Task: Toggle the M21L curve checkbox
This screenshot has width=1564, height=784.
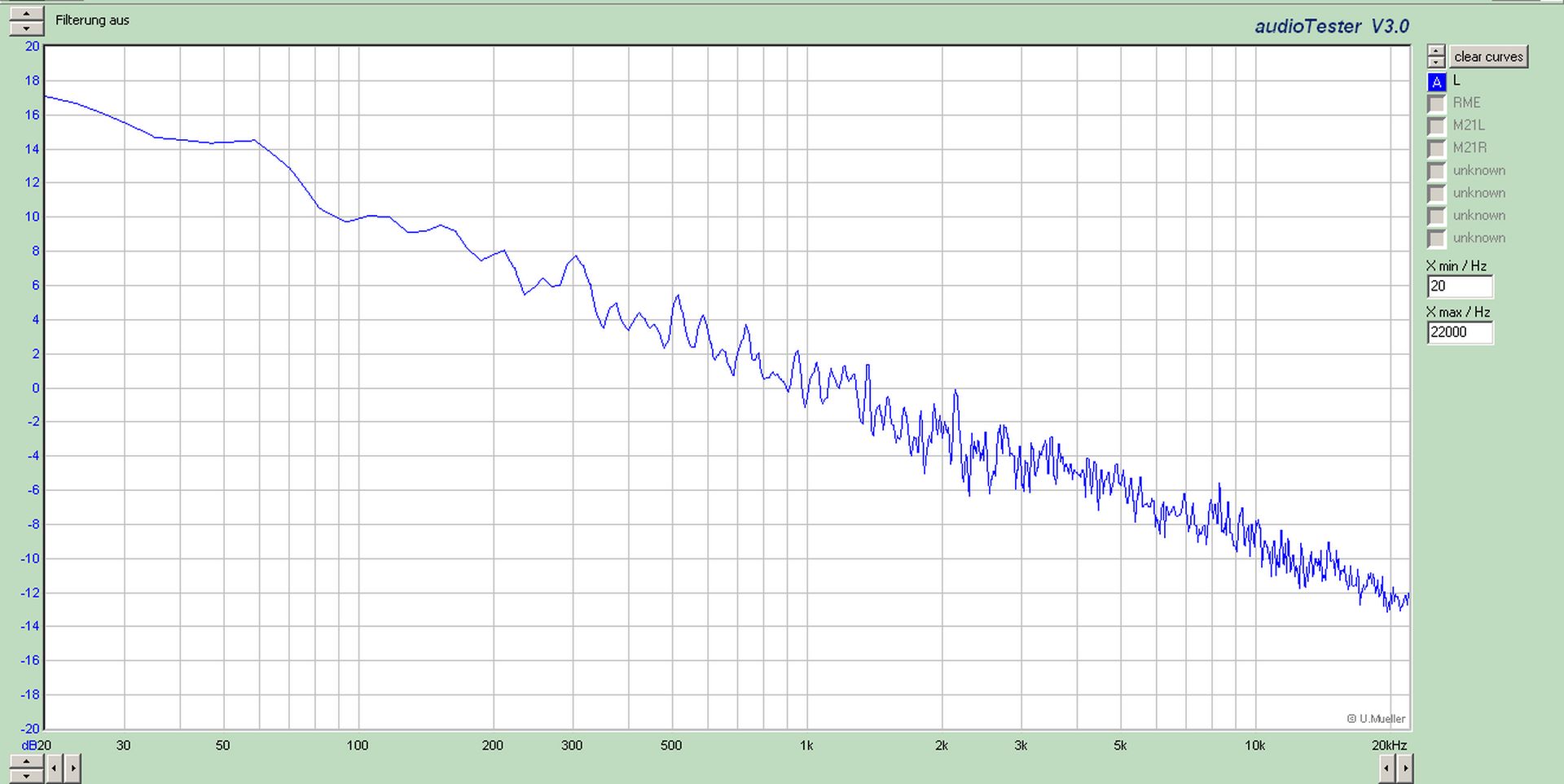Action: click(x=1437, y=126)
